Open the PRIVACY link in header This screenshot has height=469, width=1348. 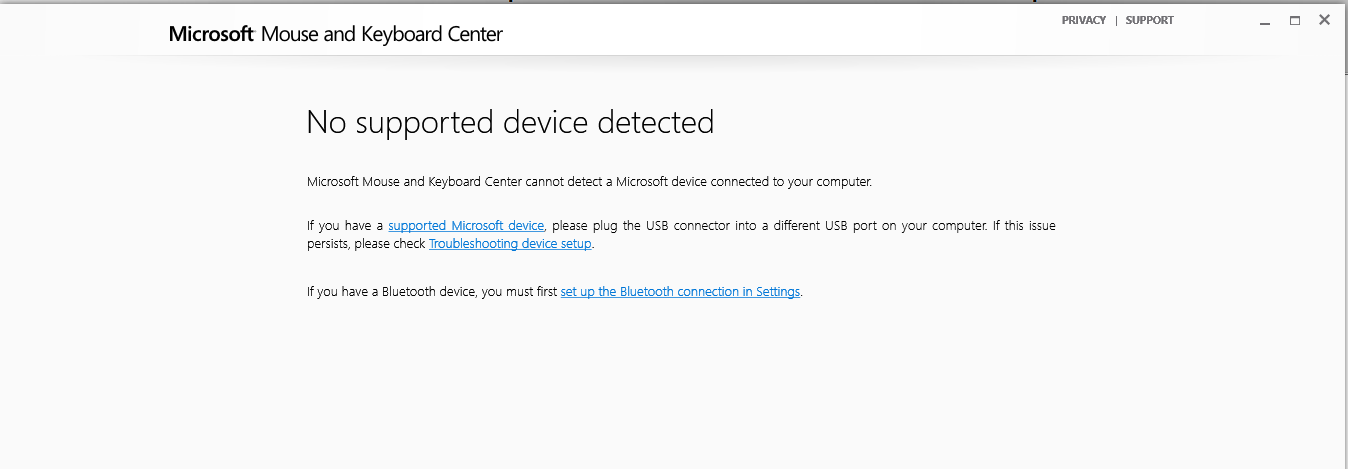[x=1084, y=20]
